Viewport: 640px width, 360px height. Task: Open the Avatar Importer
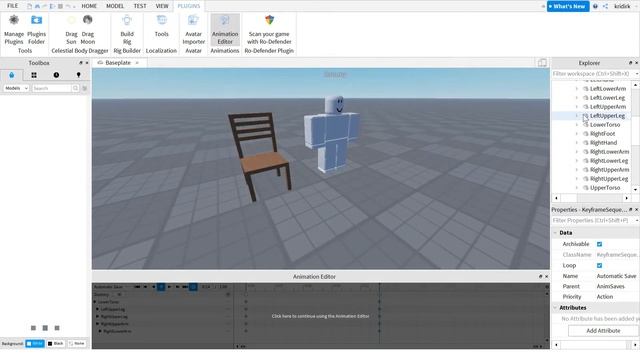pos(193,30)
